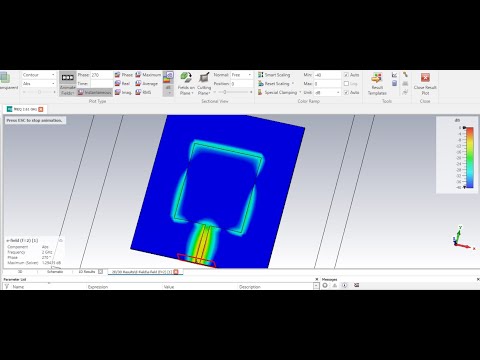Click the slider below the Abs dropdown

click(39, 92)
